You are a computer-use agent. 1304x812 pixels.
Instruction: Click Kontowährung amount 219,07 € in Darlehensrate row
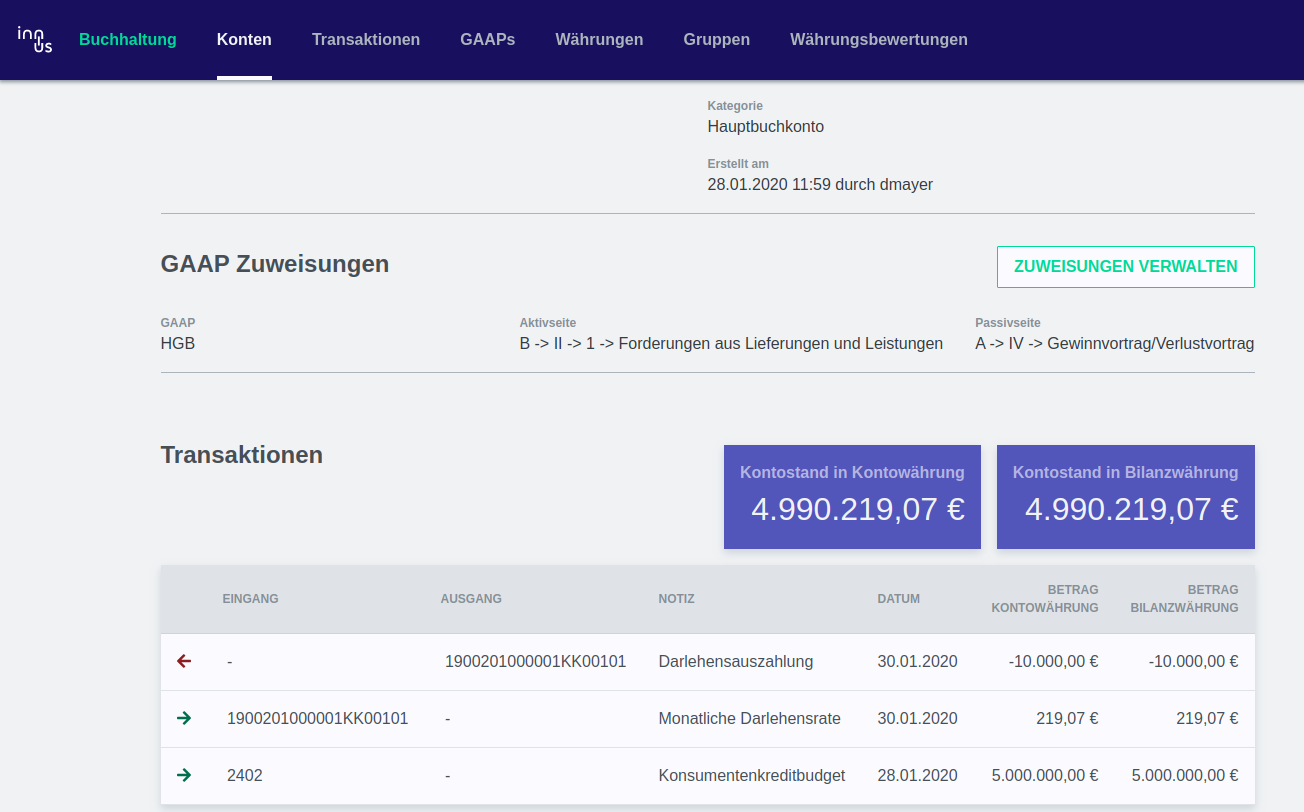pos(1067,718)
